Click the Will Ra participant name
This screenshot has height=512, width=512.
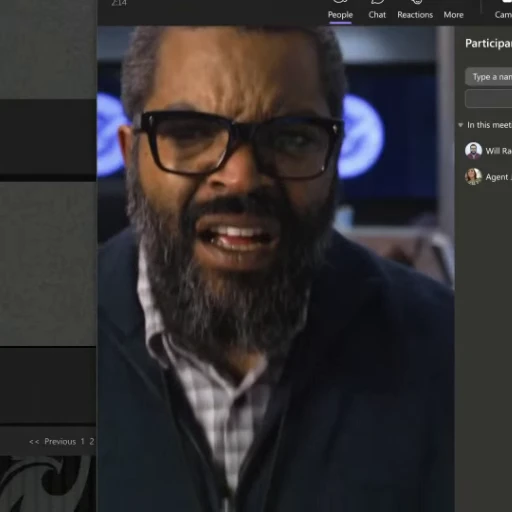499,151
